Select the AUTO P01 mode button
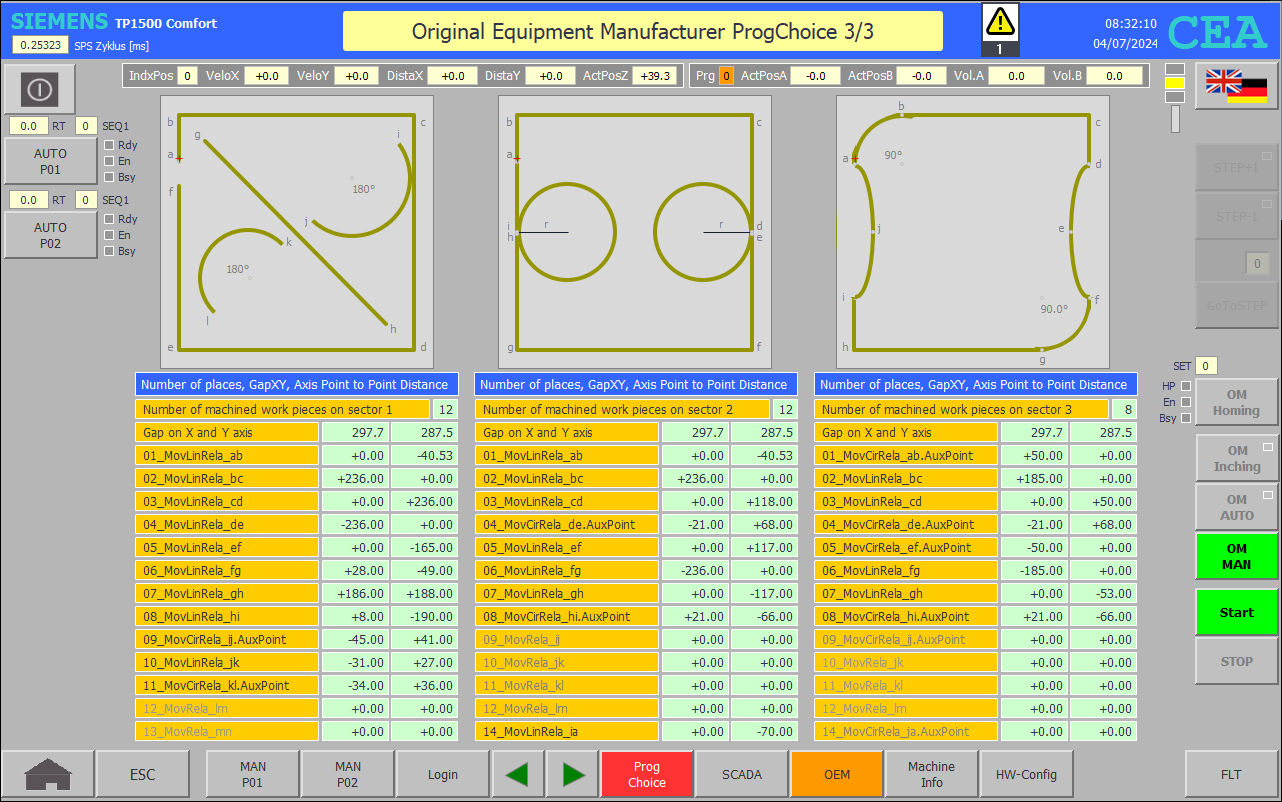 pyautogui.click(x=50, y=162)
